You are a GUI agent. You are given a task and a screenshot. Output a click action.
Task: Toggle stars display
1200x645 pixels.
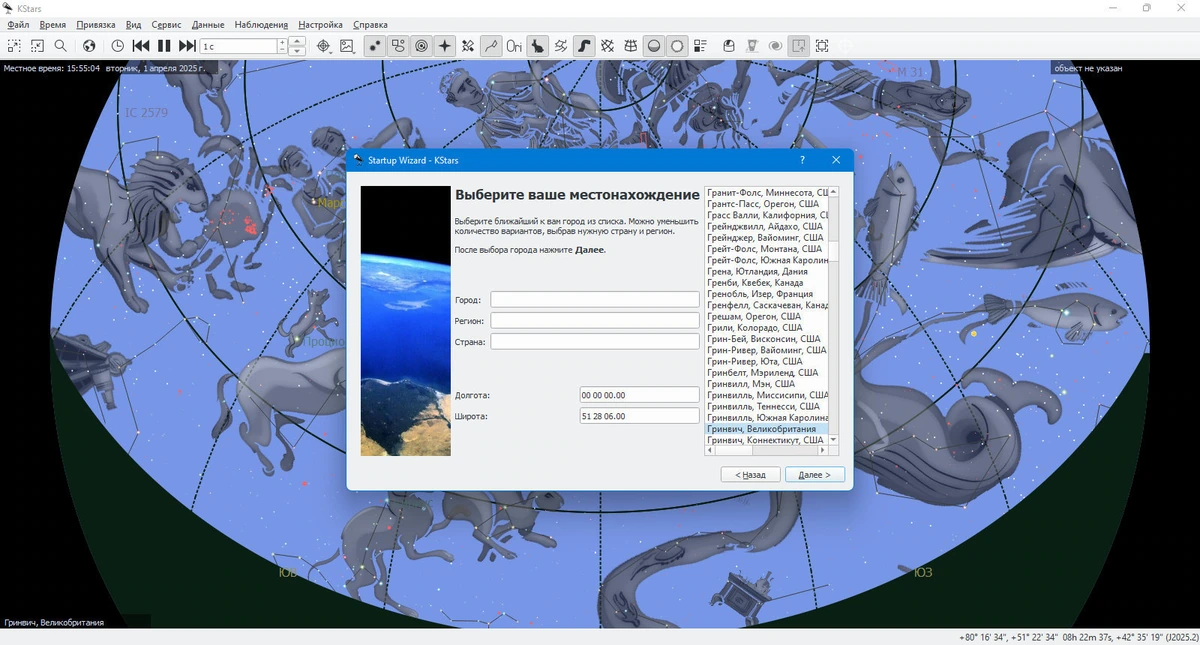coord(375,46)
